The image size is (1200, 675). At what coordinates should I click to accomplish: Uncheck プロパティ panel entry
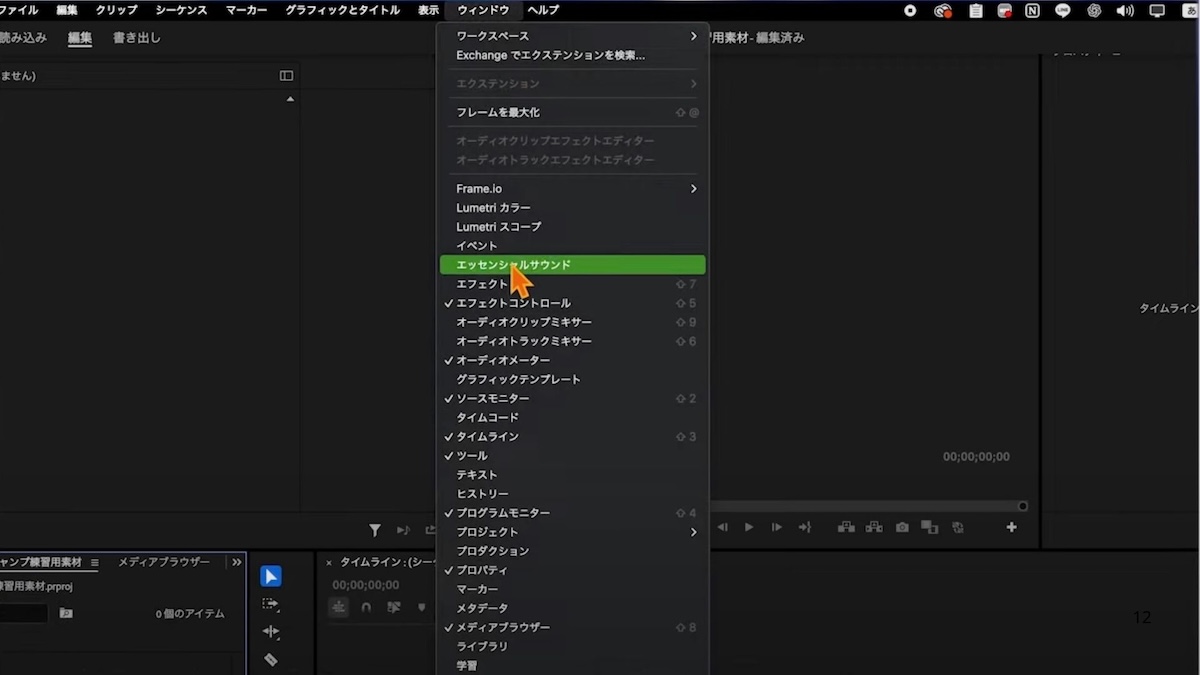[573, 570]
